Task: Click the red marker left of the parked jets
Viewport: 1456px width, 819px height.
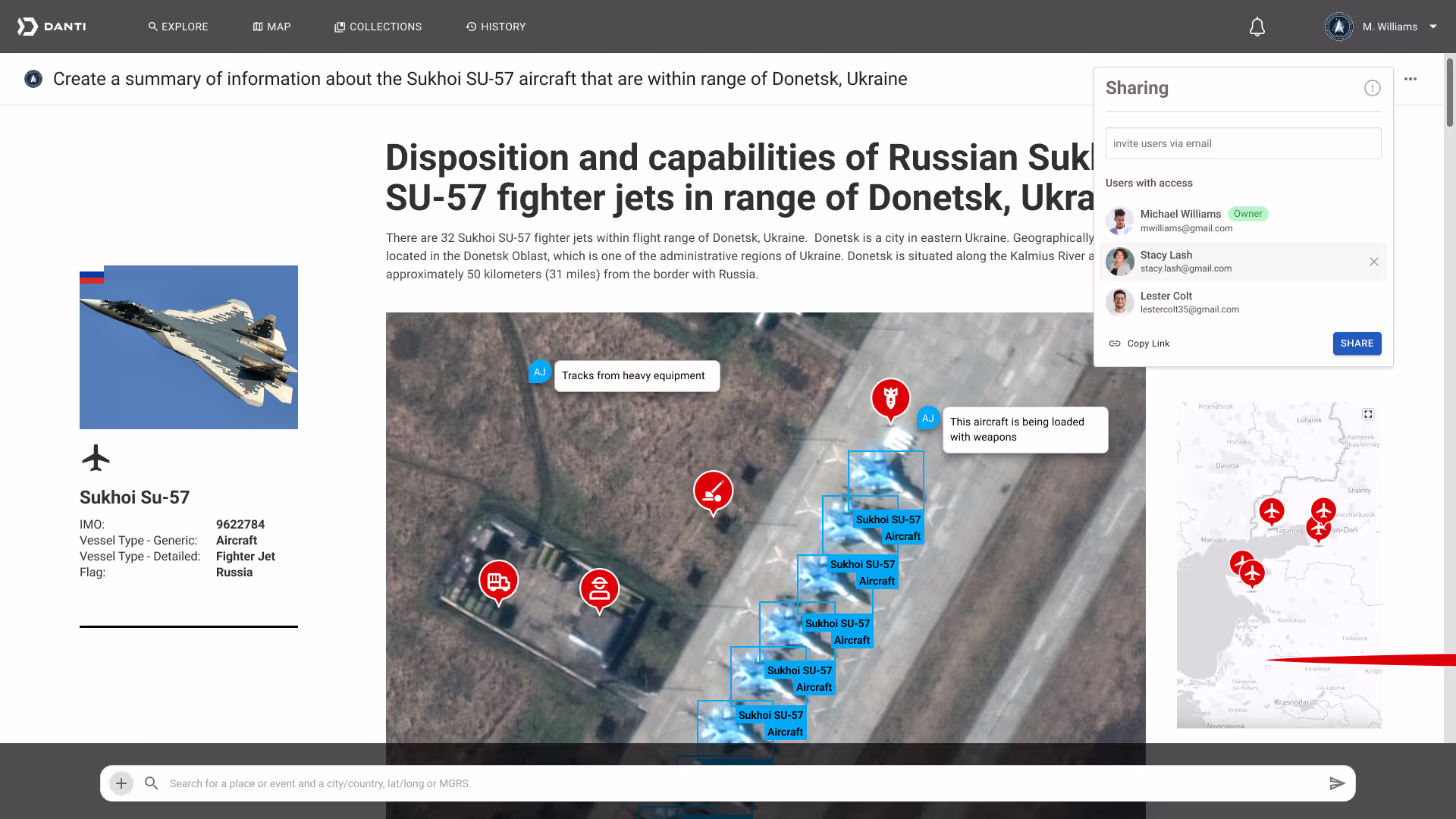Action: tap(713, 493)
